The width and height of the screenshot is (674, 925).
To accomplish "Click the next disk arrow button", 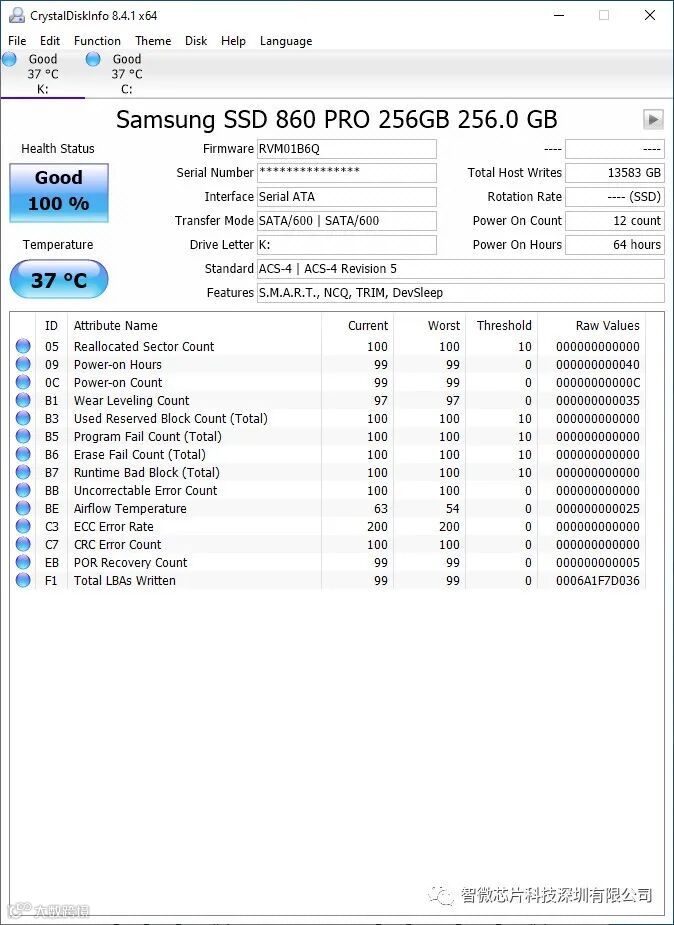I will 653,119.
